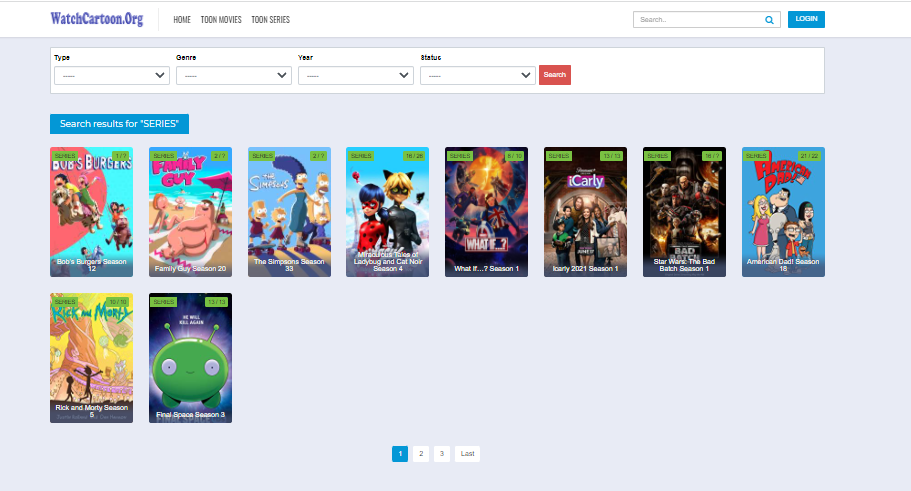Open Miraculous Ladybug Season 4 poster
911x491 pixels.
[388, 212]
